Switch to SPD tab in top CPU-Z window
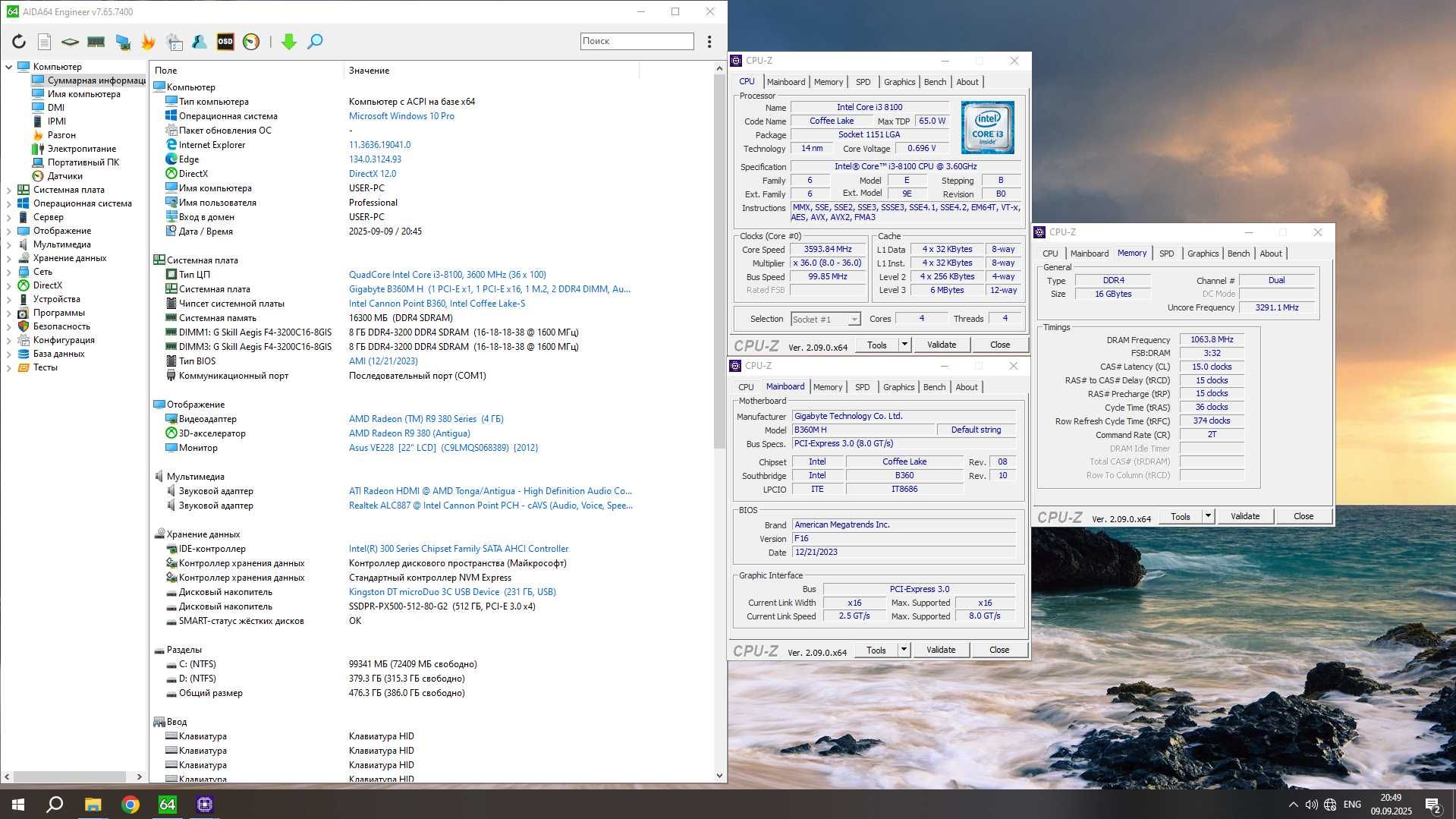Image resolution: width=1456 pixels, height=819 pixels. (863, 82)
